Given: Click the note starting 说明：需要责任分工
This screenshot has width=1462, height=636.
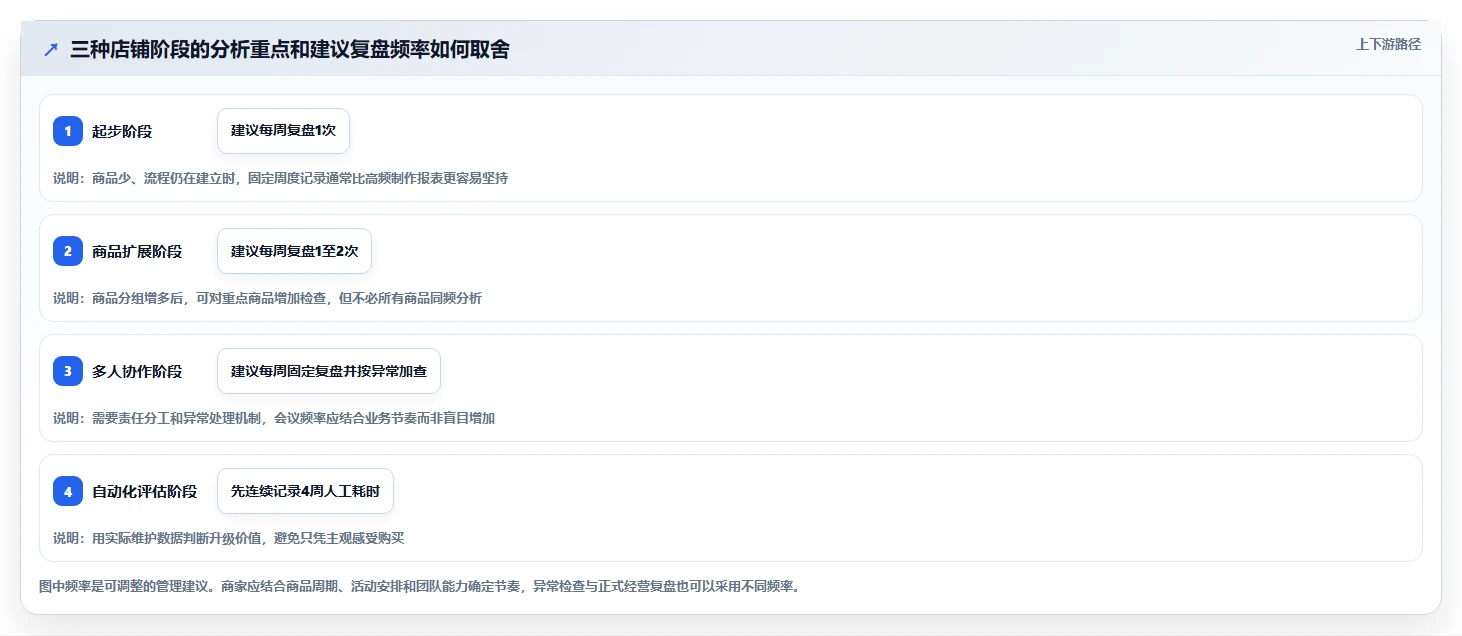Looking at the screenshot, I should (x=274, y=418).
